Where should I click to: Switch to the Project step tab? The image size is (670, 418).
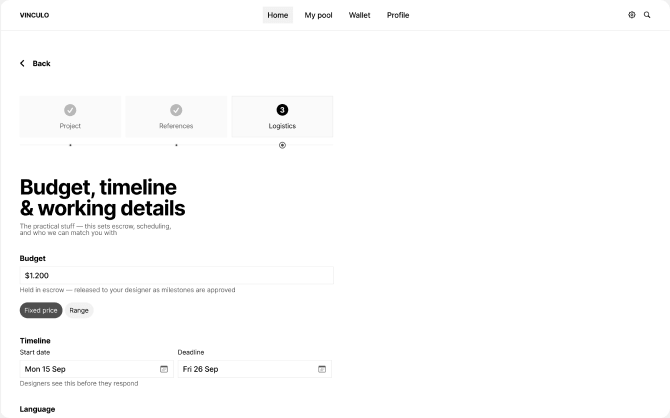[x=70, y=117]
